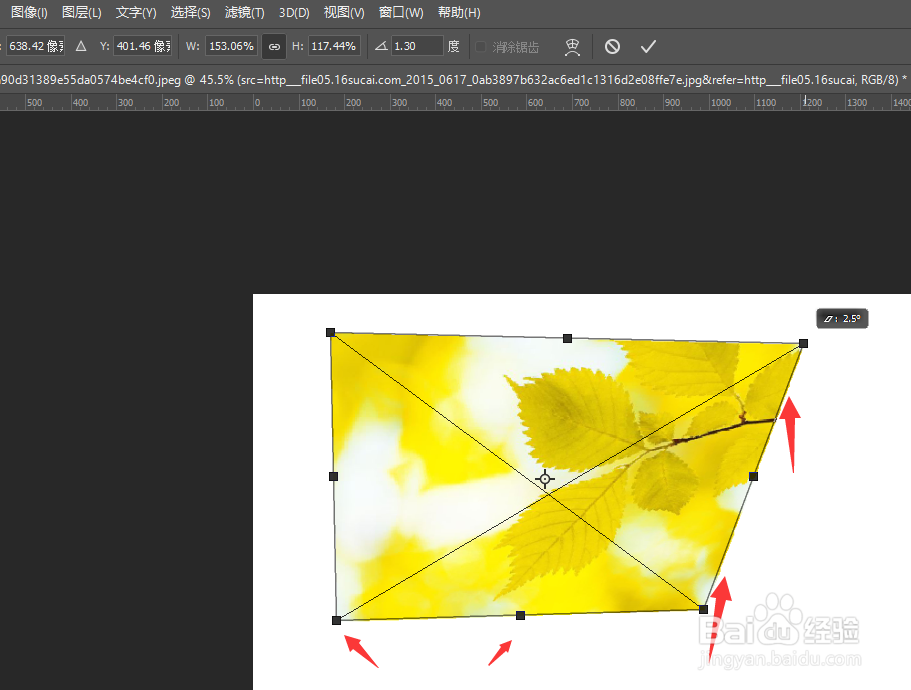Image resolution: width=911 pixels, height=690 pixels.
Task: Open the 图像(I) menu
Action: click(x=29, y=12)
